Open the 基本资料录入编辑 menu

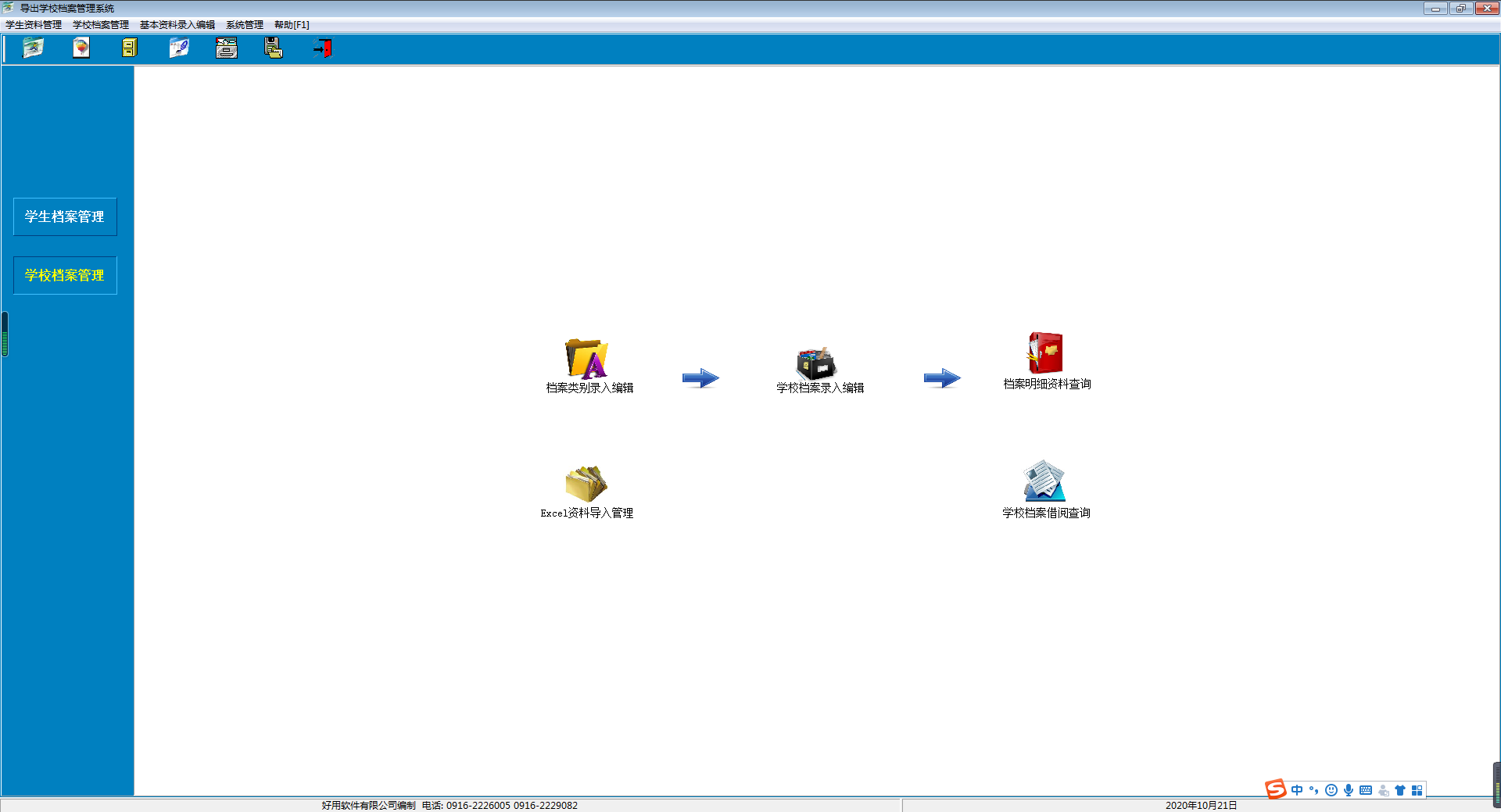177,25
